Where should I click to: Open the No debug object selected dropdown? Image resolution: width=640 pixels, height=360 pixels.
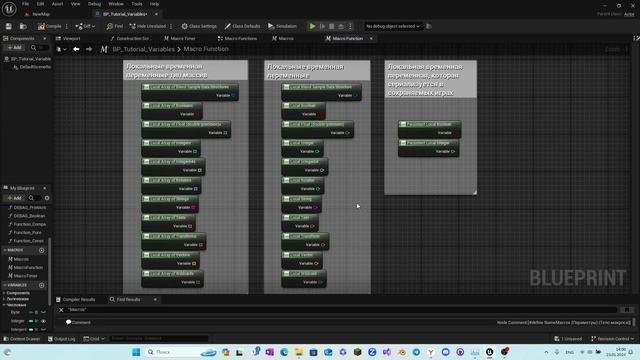(393, 26)
